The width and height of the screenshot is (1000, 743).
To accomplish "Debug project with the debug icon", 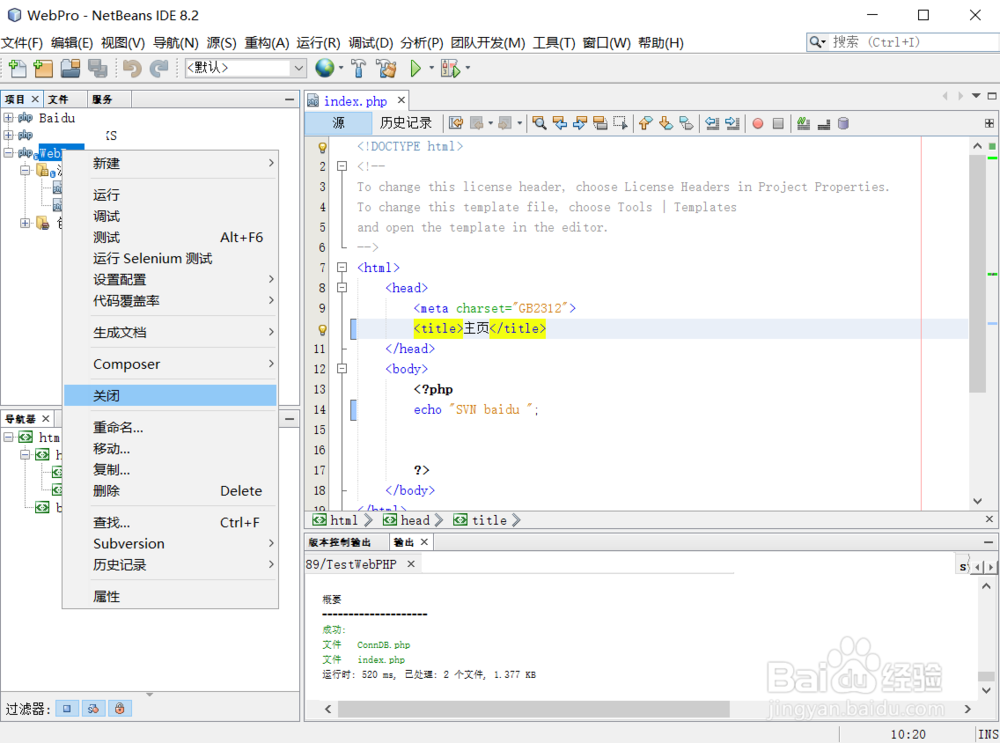I will [450, 68].
